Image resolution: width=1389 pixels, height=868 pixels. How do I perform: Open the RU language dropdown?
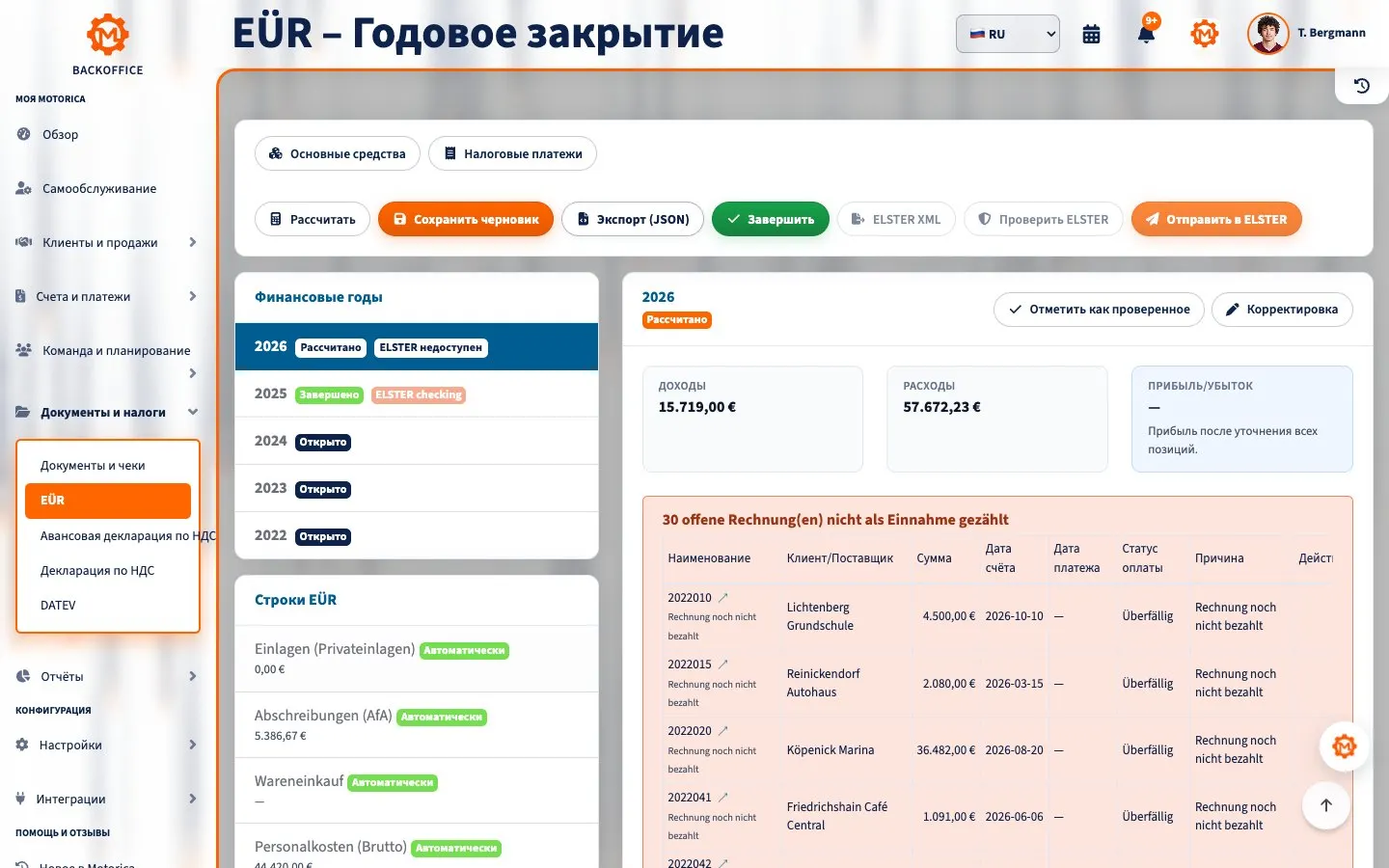(x=1008, y=34)
